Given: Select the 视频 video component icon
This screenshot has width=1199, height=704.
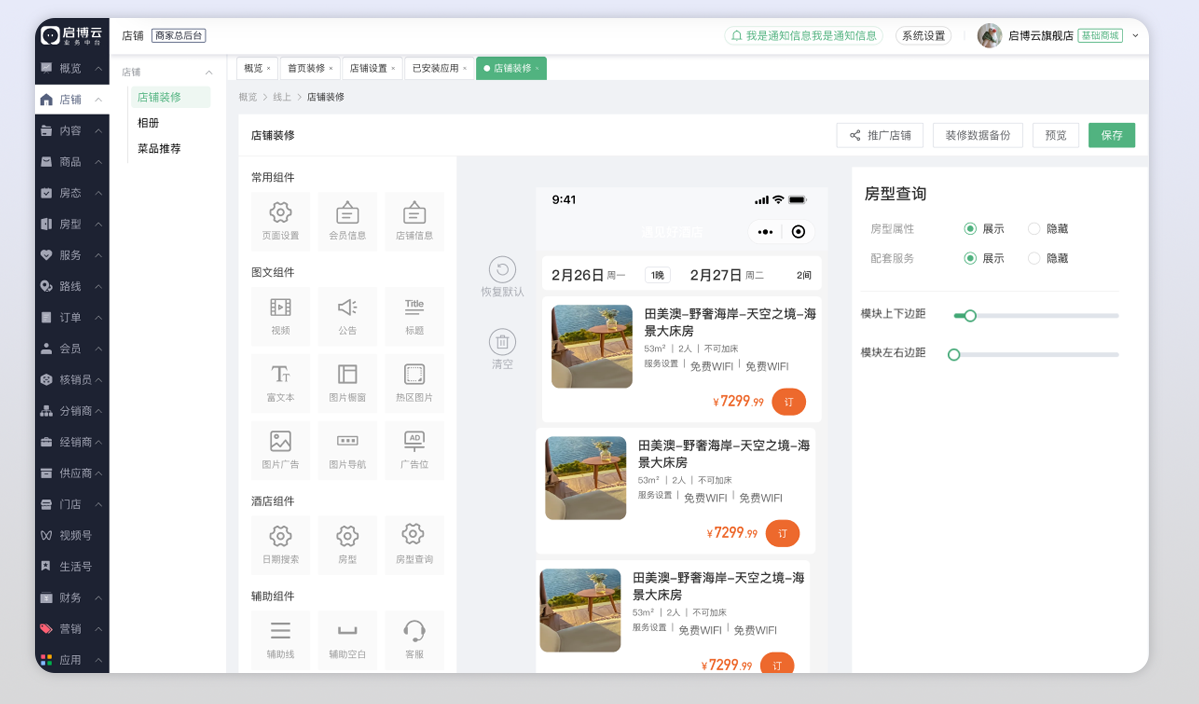Looking at the screenshot, I should pyautogui.click(x=280, y=308).
